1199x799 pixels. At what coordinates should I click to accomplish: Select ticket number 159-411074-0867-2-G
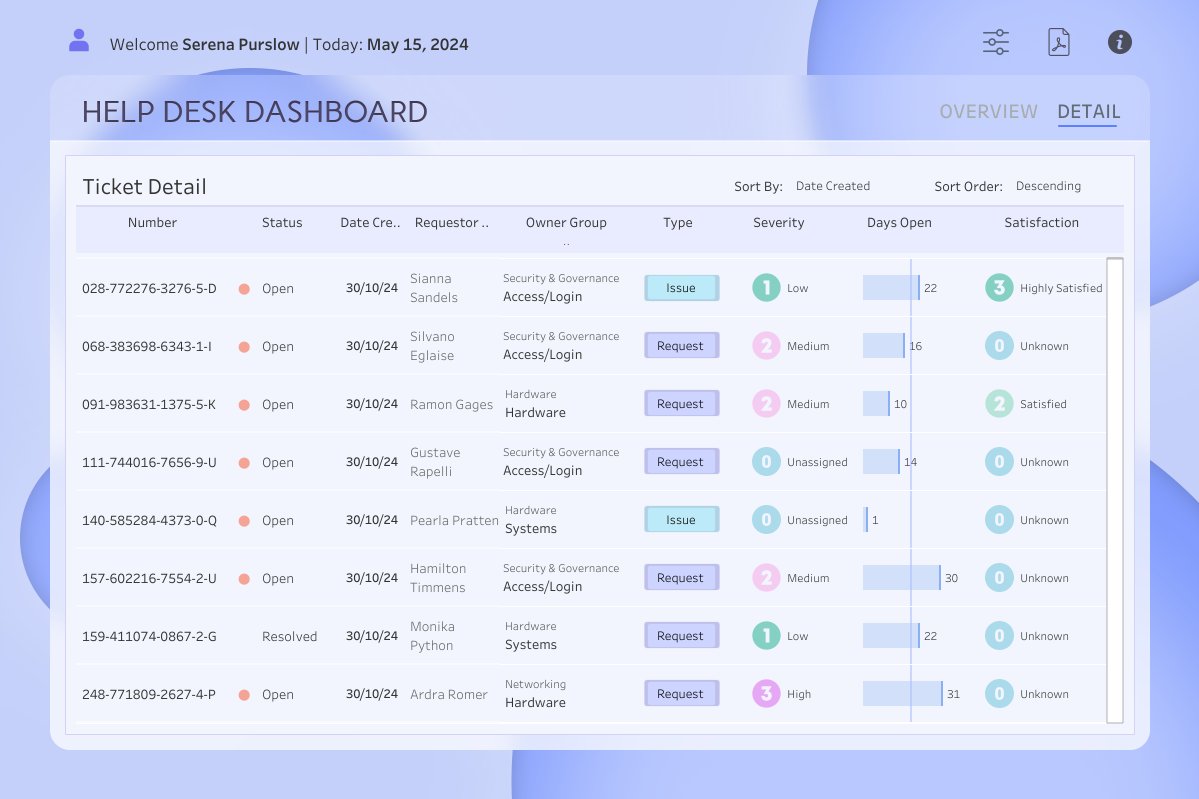point(149,636)
